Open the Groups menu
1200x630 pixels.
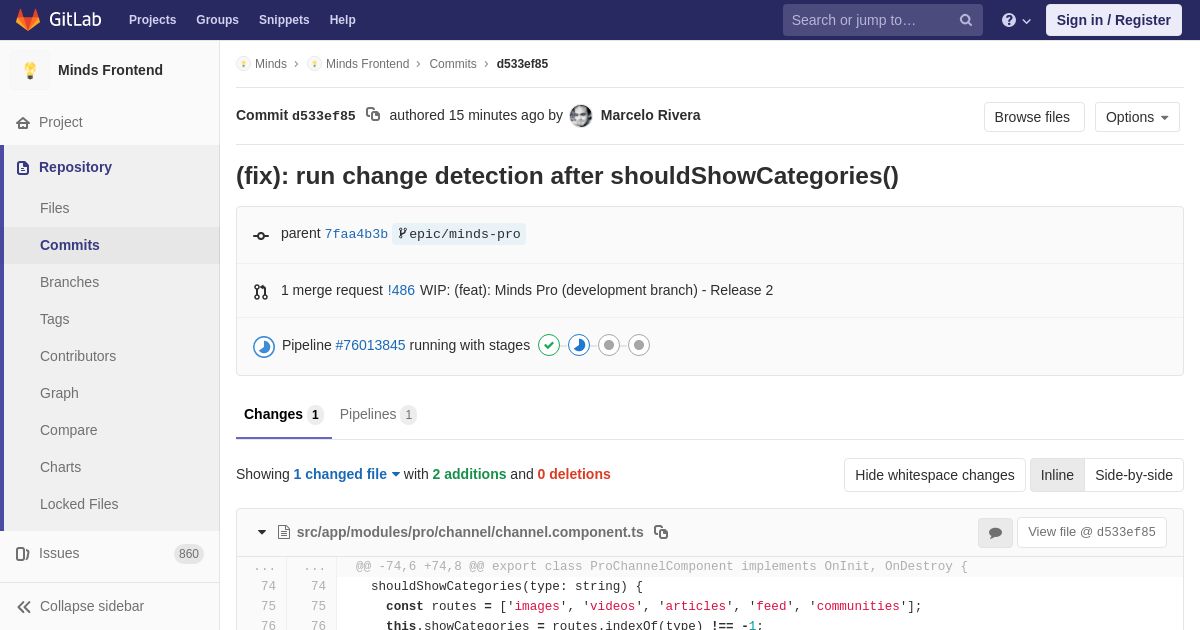[x=217, y=20]
